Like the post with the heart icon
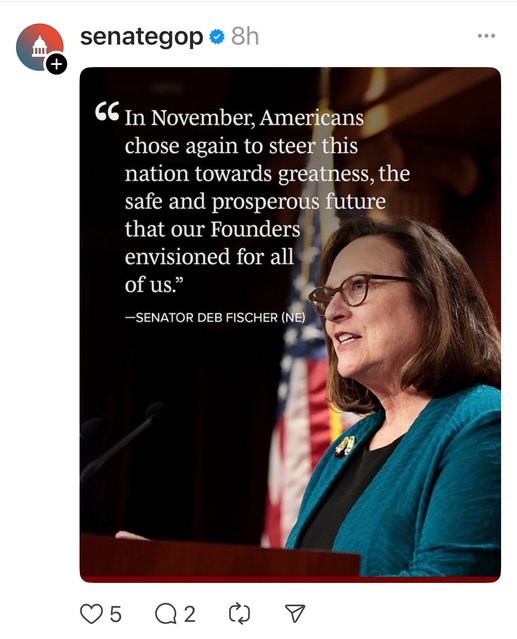 (91, 614)
